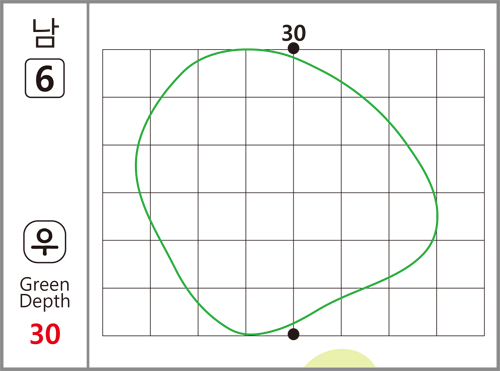Click the bottom-left corner grid cell
500x371 pixels.
tap(126, 312)
